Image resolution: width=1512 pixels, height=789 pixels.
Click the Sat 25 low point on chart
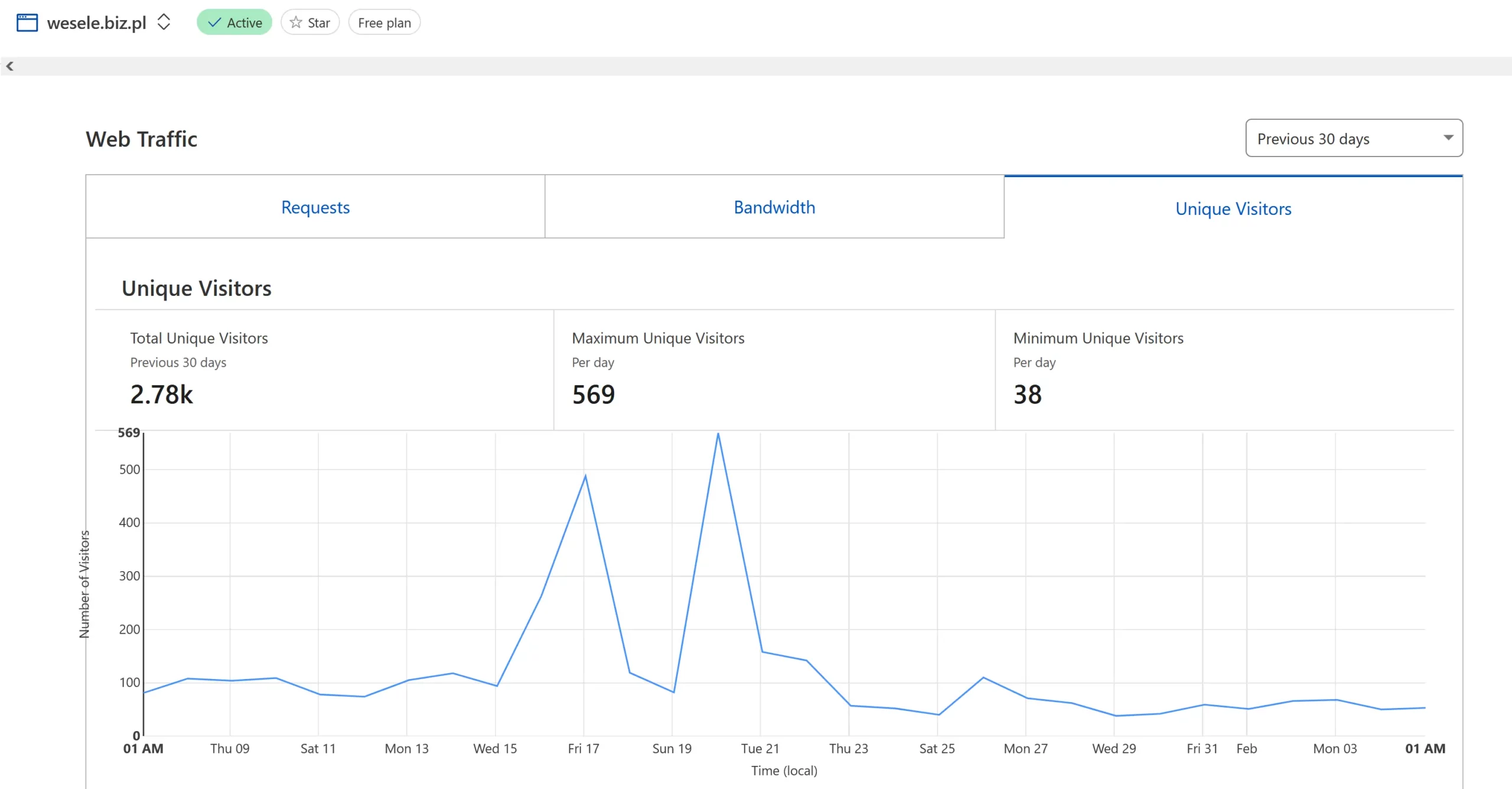pyautogui.click(x=938, y=715)
